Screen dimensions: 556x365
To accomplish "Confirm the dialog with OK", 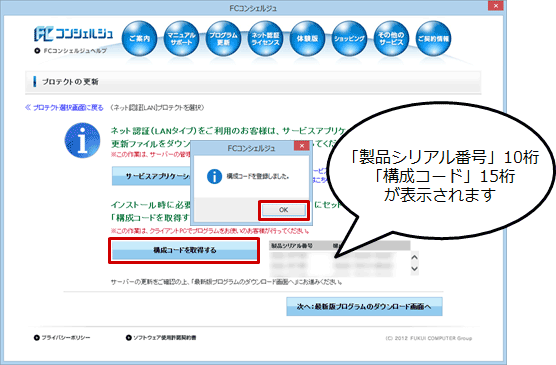I will pyautogui.click(x=283, y=210).
